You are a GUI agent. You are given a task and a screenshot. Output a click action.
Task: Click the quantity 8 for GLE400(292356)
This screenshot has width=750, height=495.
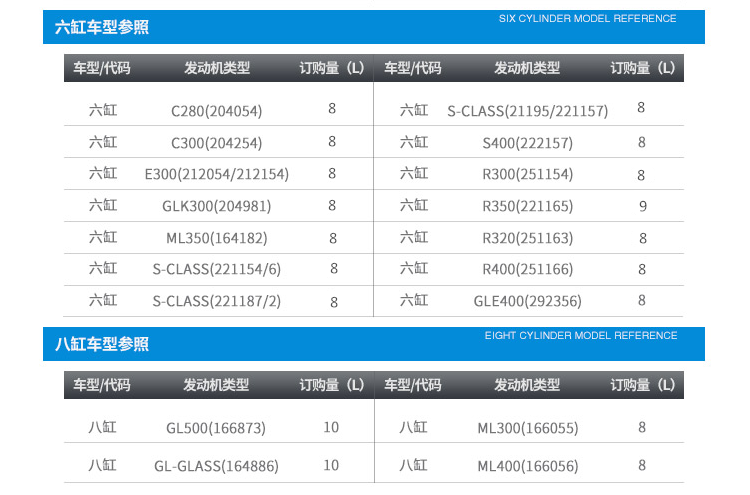pos(642,300)
